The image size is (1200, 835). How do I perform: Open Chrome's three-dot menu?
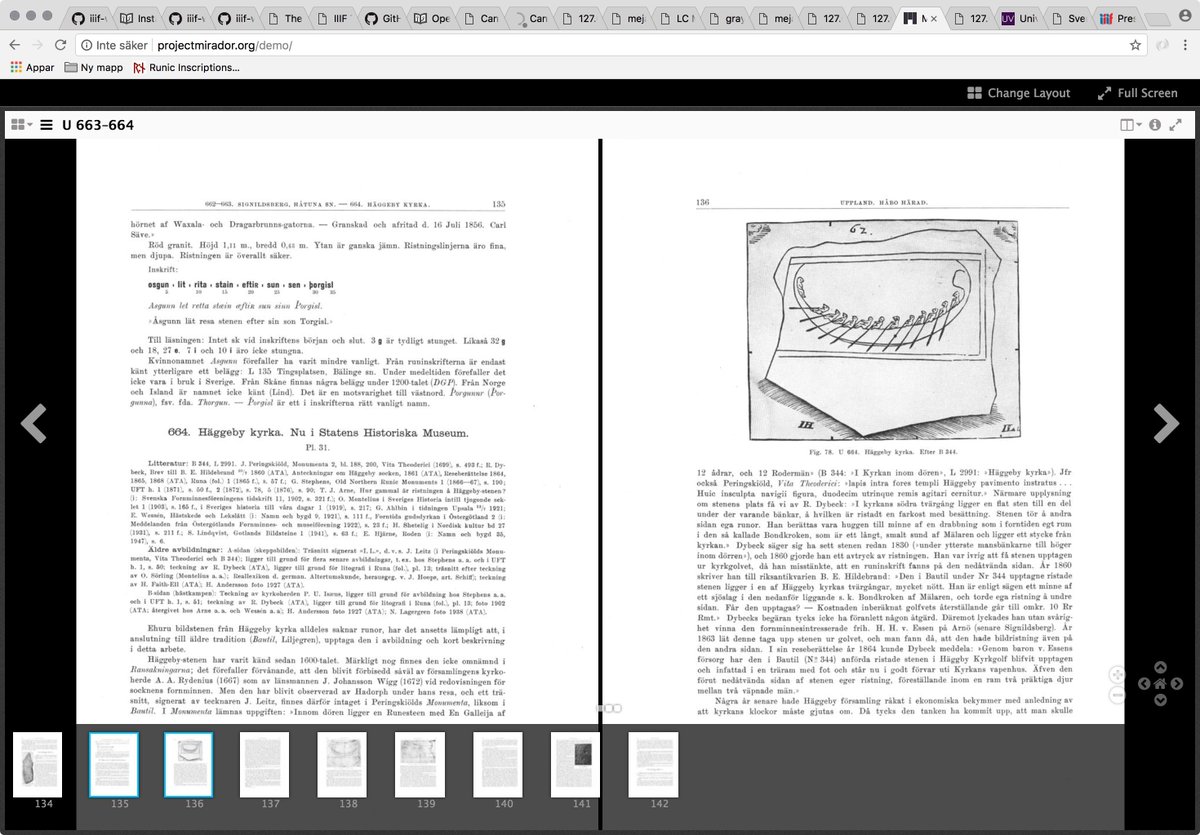pyautogui.click(x=1187, y=45)
